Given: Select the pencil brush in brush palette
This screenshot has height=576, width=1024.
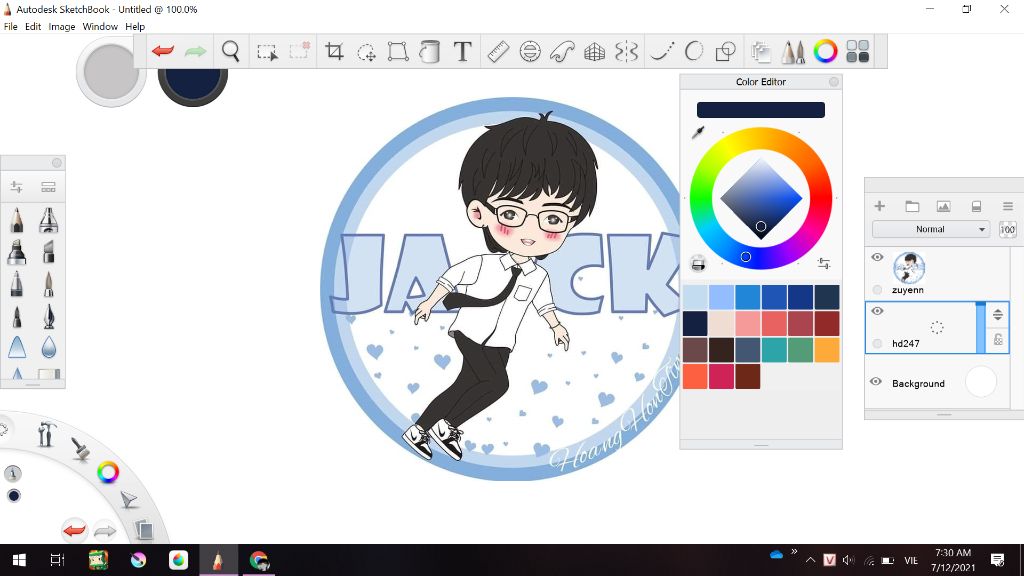Looking at the screenshot, I should click(17, 220).
